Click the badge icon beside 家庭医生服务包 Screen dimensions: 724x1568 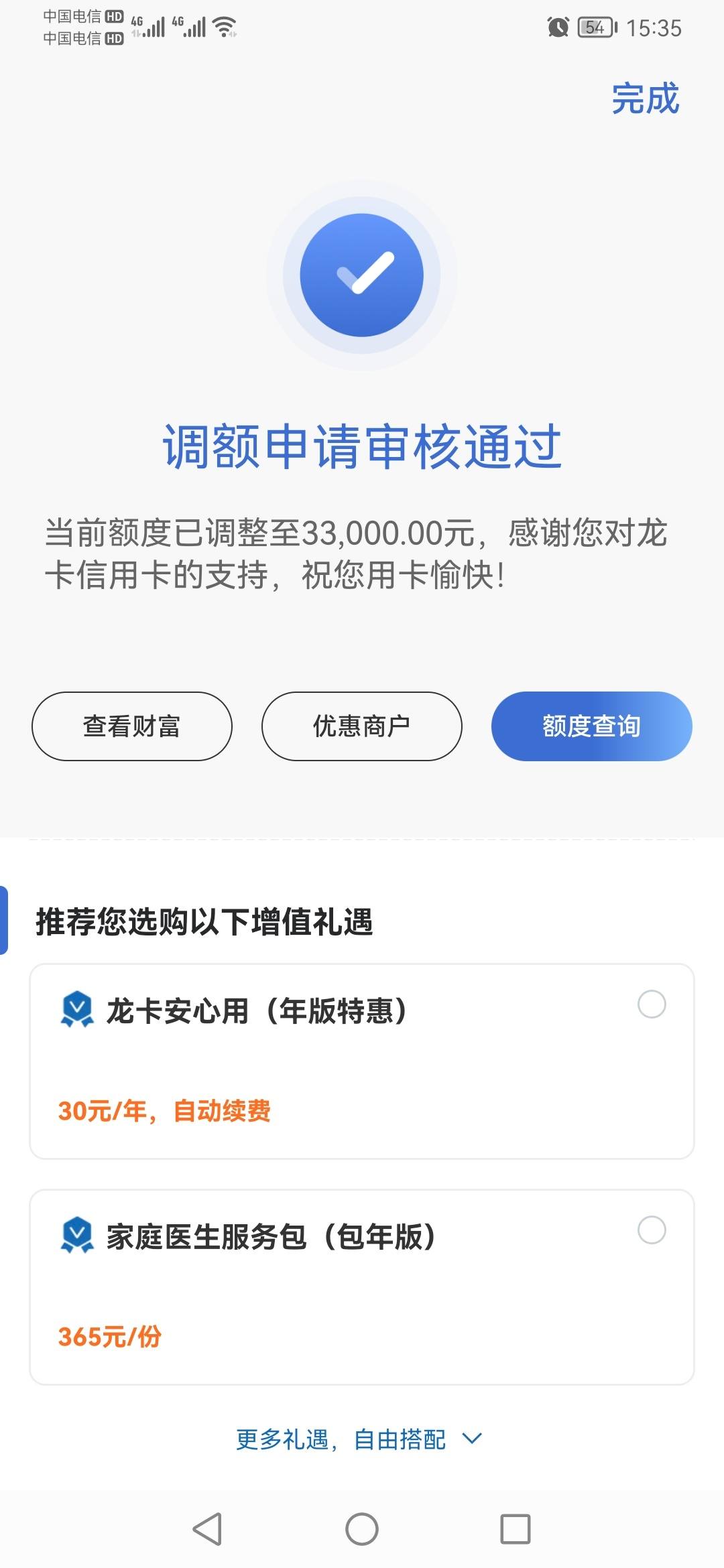click(x=77, y=1234)
